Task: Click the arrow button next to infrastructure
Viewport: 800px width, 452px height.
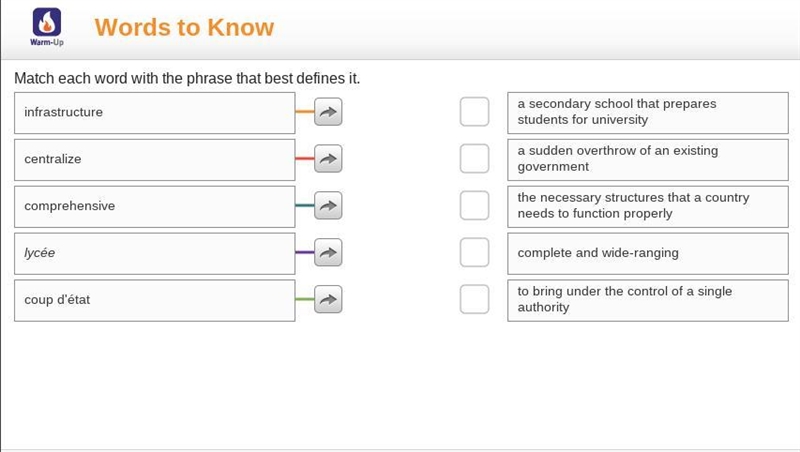Action: [x=328, y=112]
